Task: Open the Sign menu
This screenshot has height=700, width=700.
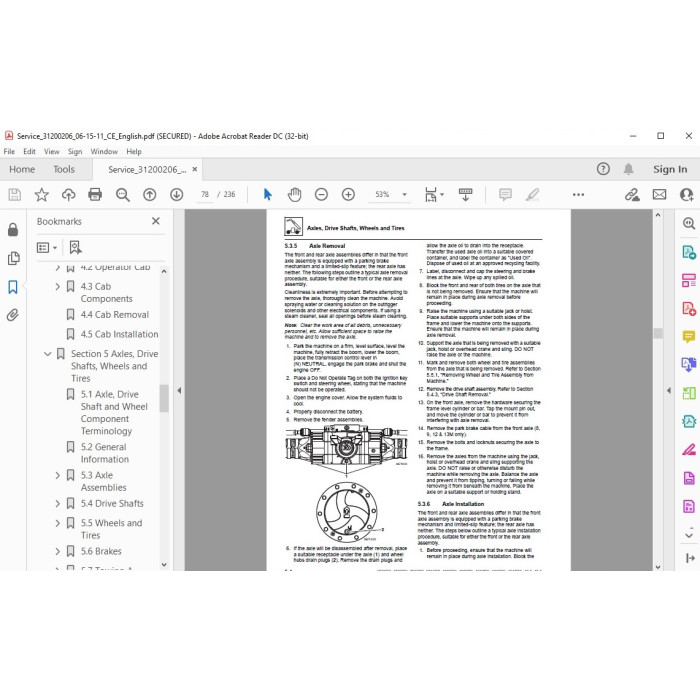Action: [x=75, y=152]
